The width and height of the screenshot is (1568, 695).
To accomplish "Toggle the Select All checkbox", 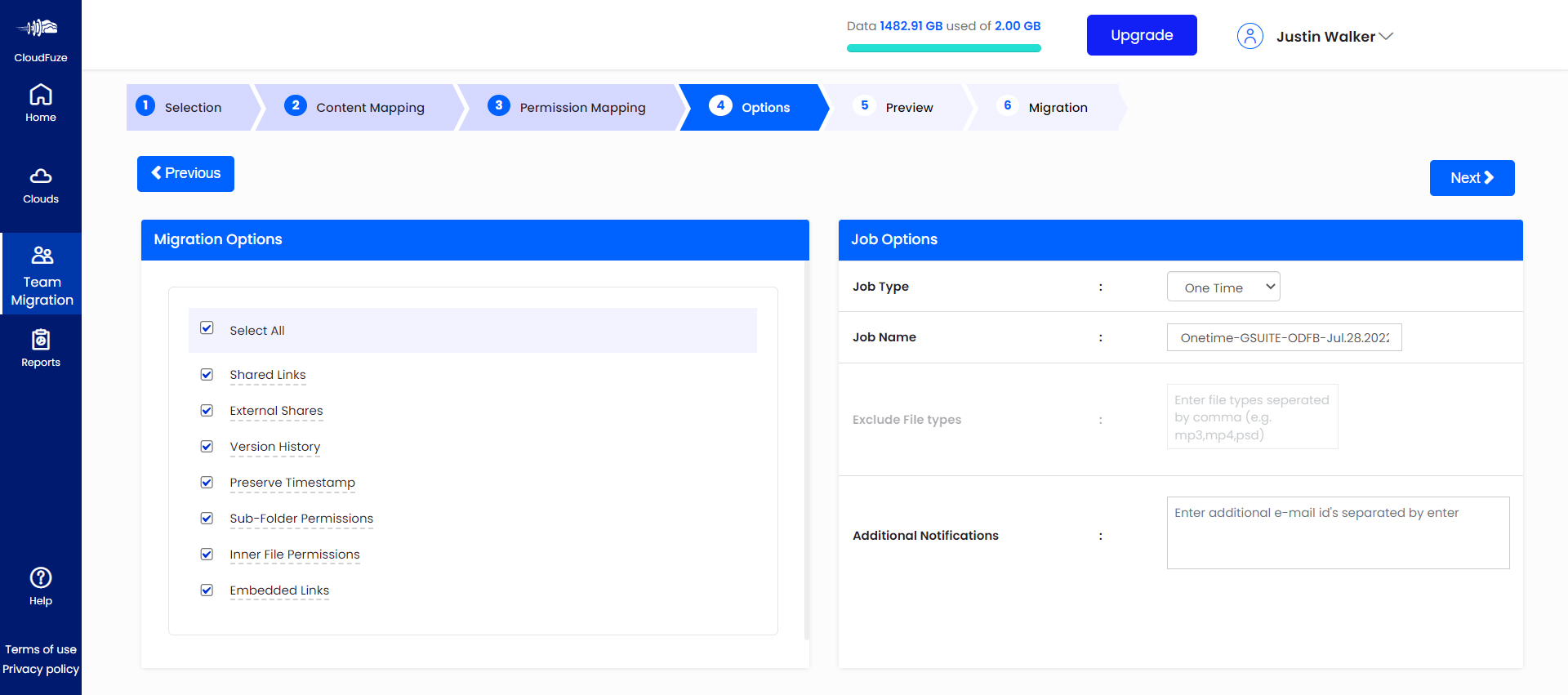I will (x=207, y=327).
